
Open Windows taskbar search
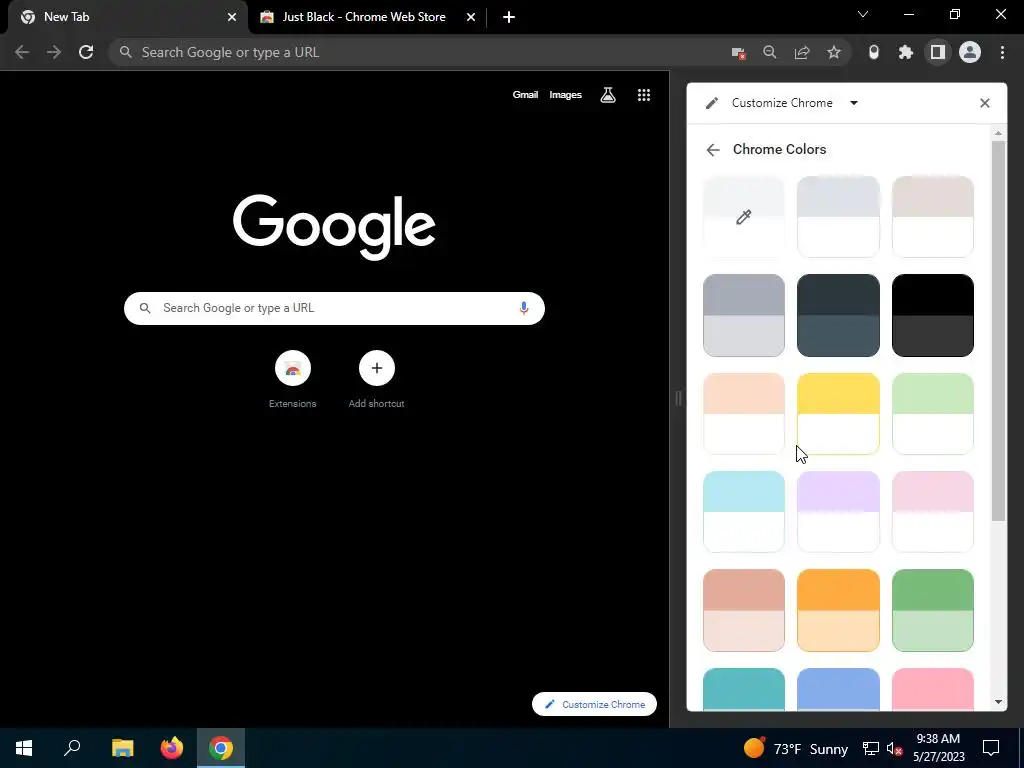pyautogui.click(x=72, y=748)
